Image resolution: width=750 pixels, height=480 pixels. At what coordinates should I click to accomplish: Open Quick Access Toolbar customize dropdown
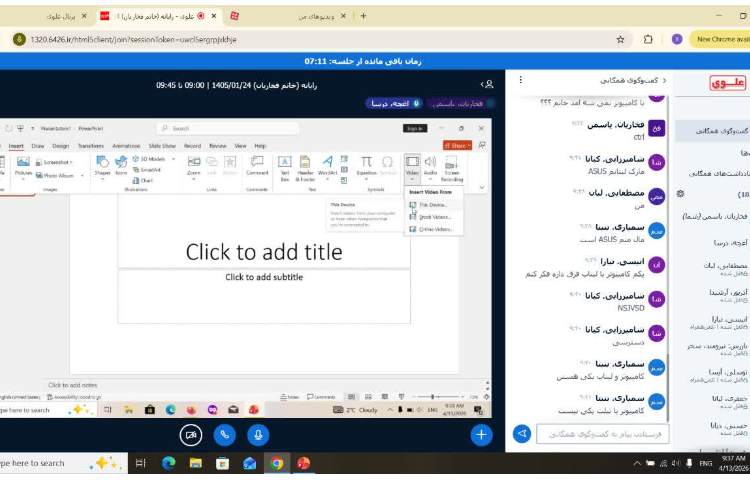(x=33, y=129)
